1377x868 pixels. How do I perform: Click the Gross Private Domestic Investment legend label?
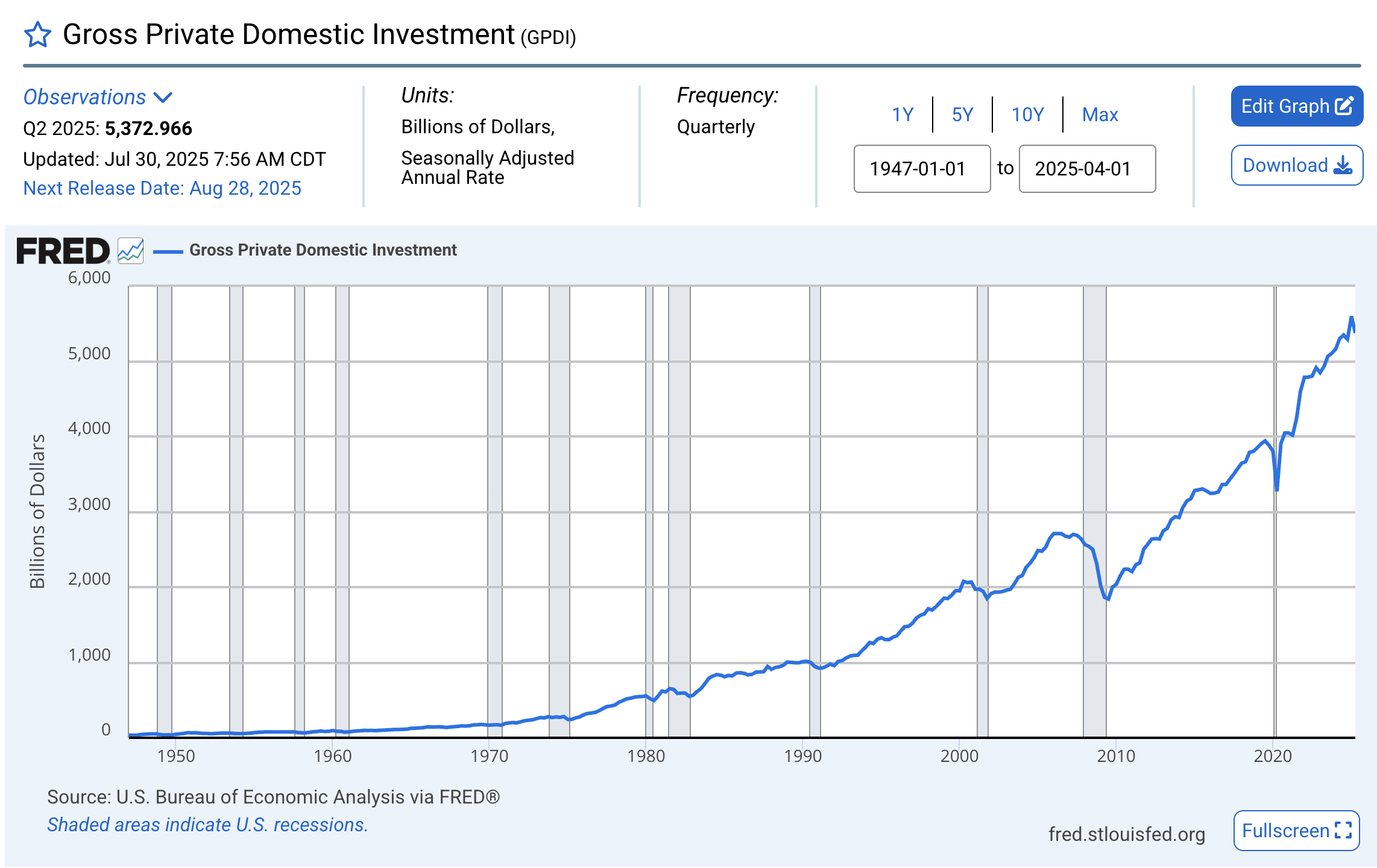(x=323, y=250)
